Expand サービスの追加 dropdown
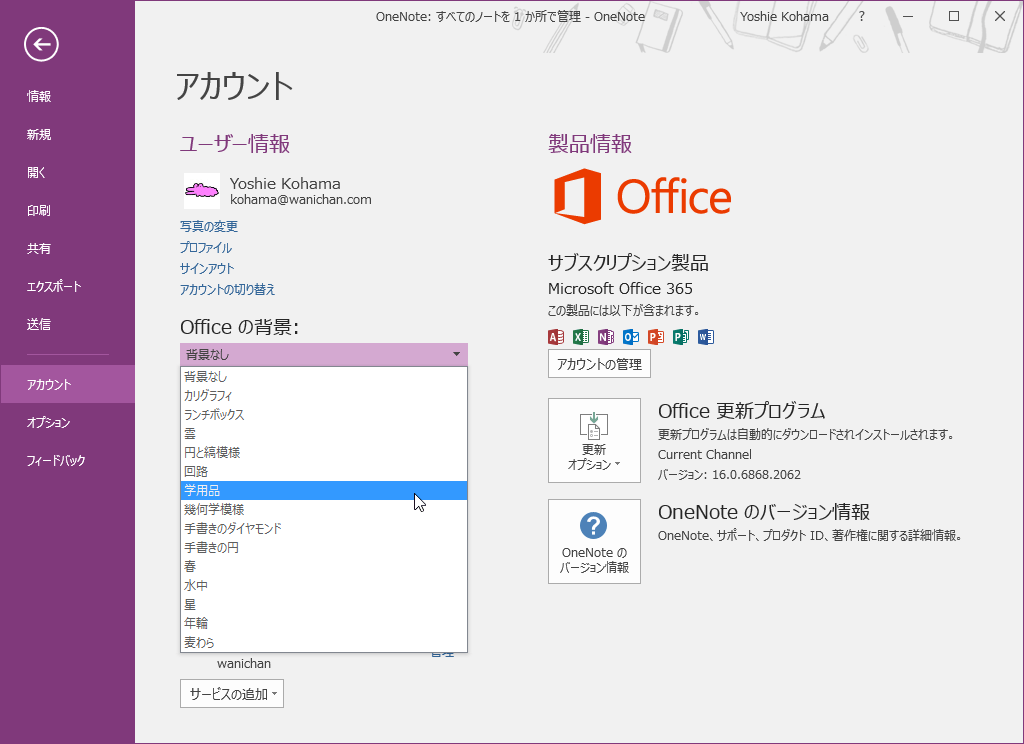1024x744 pixels. [232, 694]
